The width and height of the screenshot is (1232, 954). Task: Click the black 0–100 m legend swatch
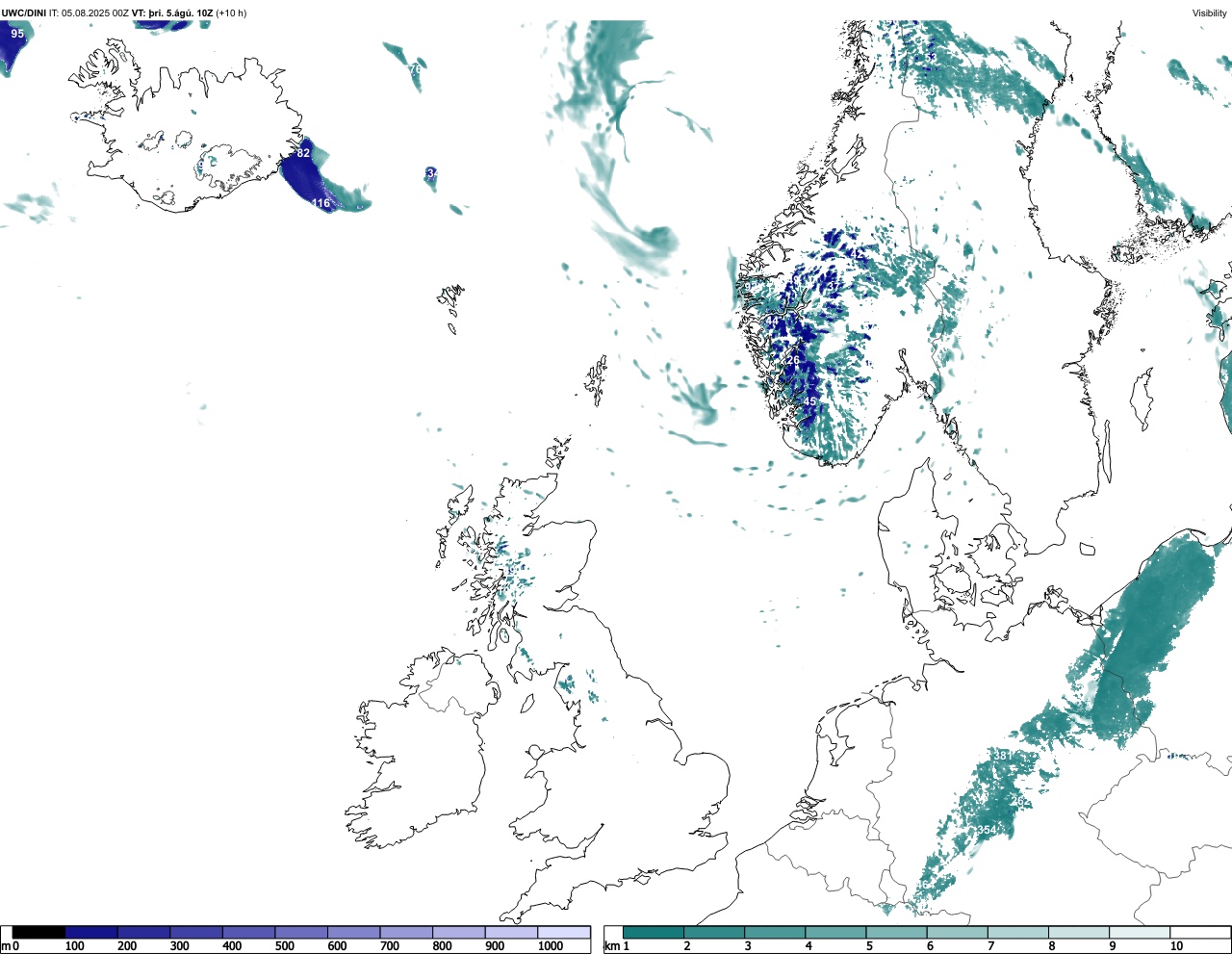click(38, 932)
